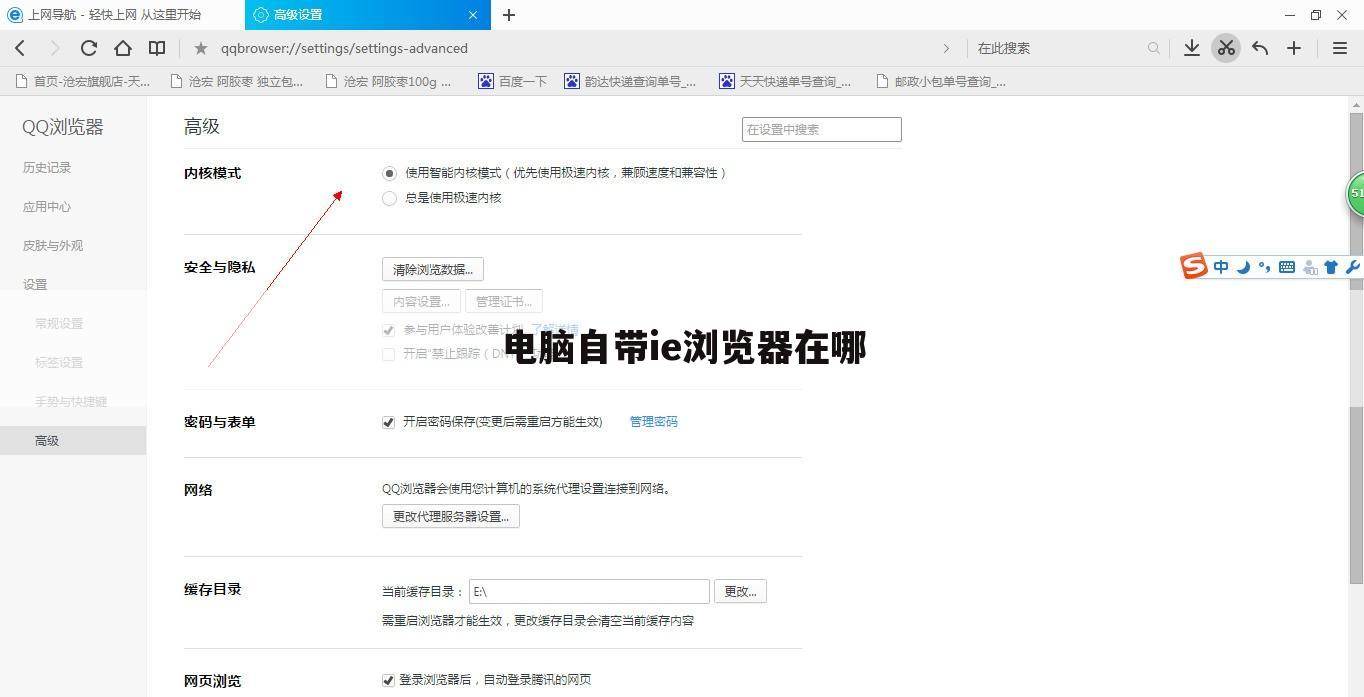The width and height of the screenshot is (1364, 697).
Task: Open the 百度一下 bookmark
Action: 512,82
